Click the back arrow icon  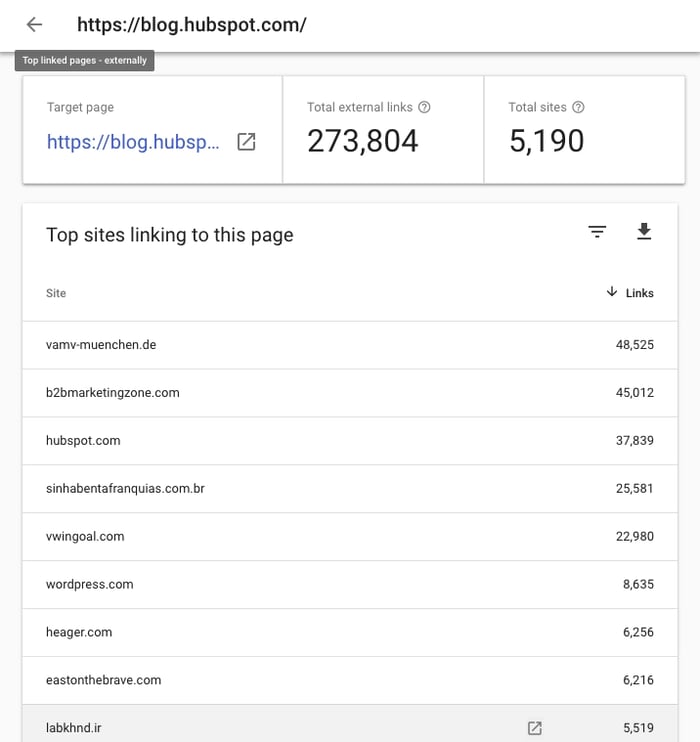(x=35, y=25)
